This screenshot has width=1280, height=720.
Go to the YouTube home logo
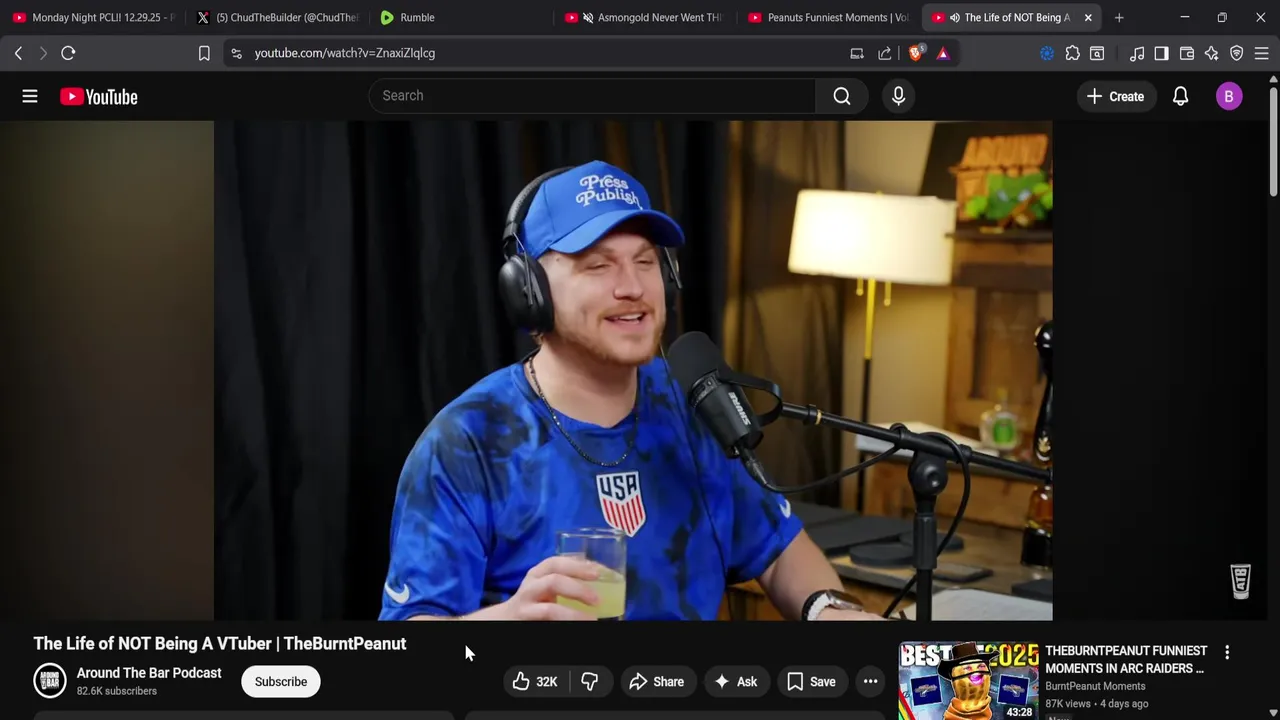(x=98, y=97)
